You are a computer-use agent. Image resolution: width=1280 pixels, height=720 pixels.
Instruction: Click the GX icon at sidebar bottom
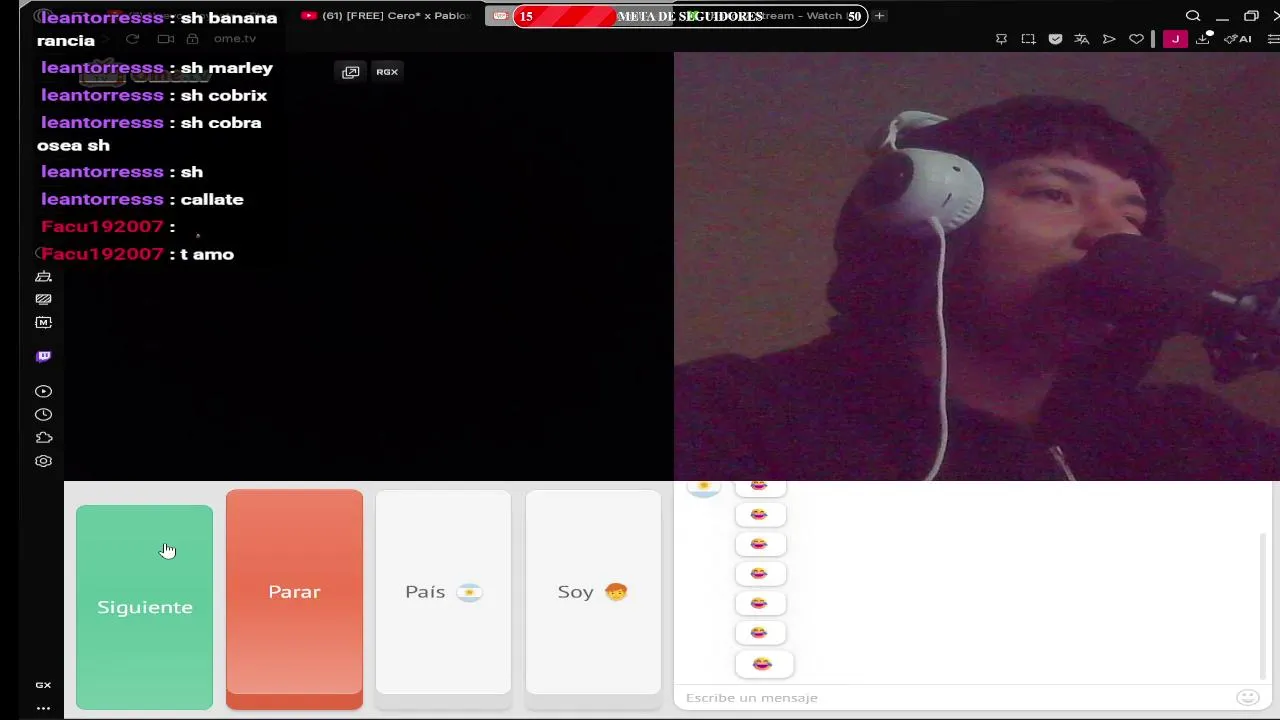coord(43,685)
